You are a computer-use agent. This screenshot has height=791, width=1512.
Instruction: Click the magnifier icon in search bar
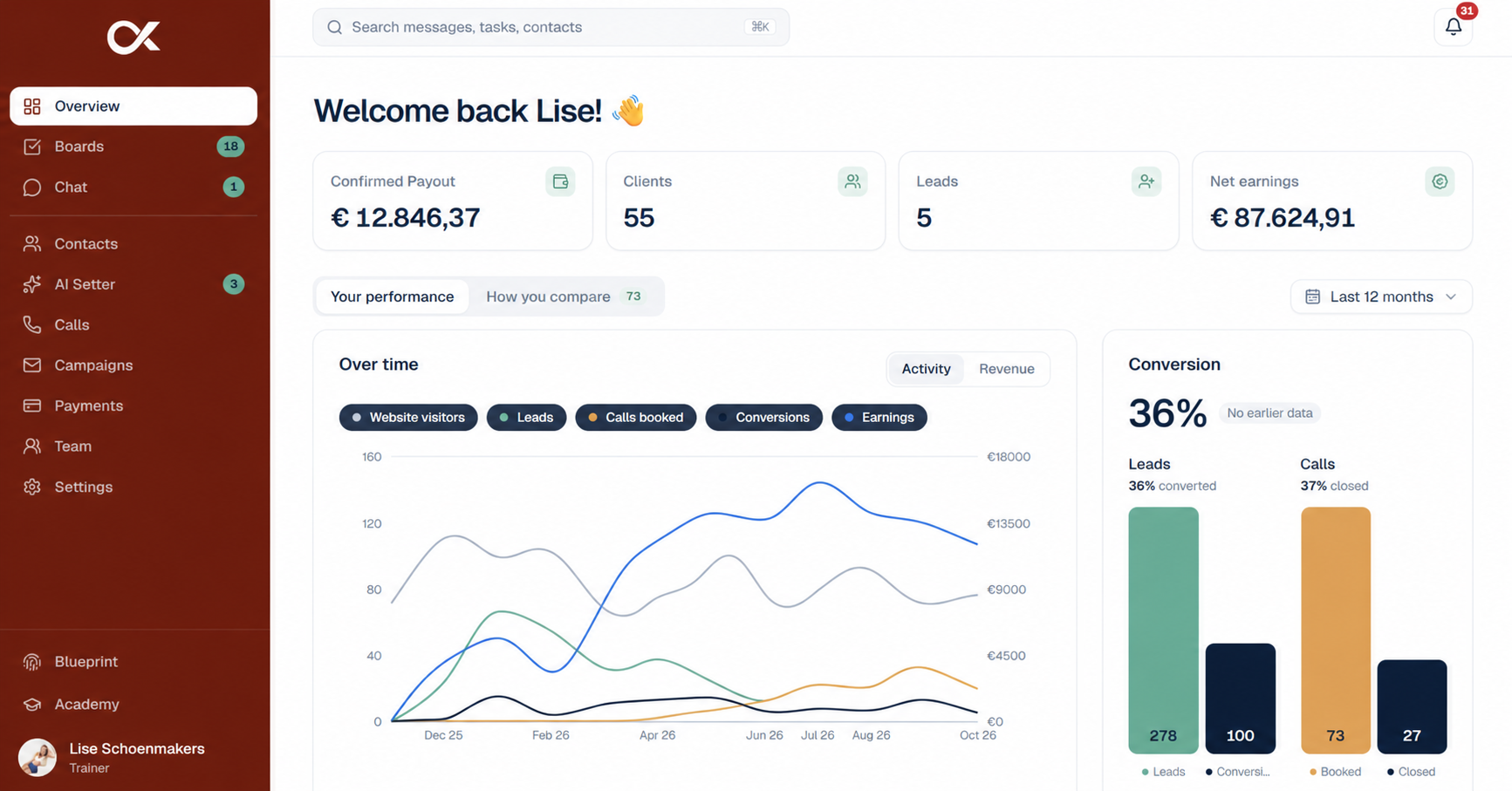click(x=334, y=27)
